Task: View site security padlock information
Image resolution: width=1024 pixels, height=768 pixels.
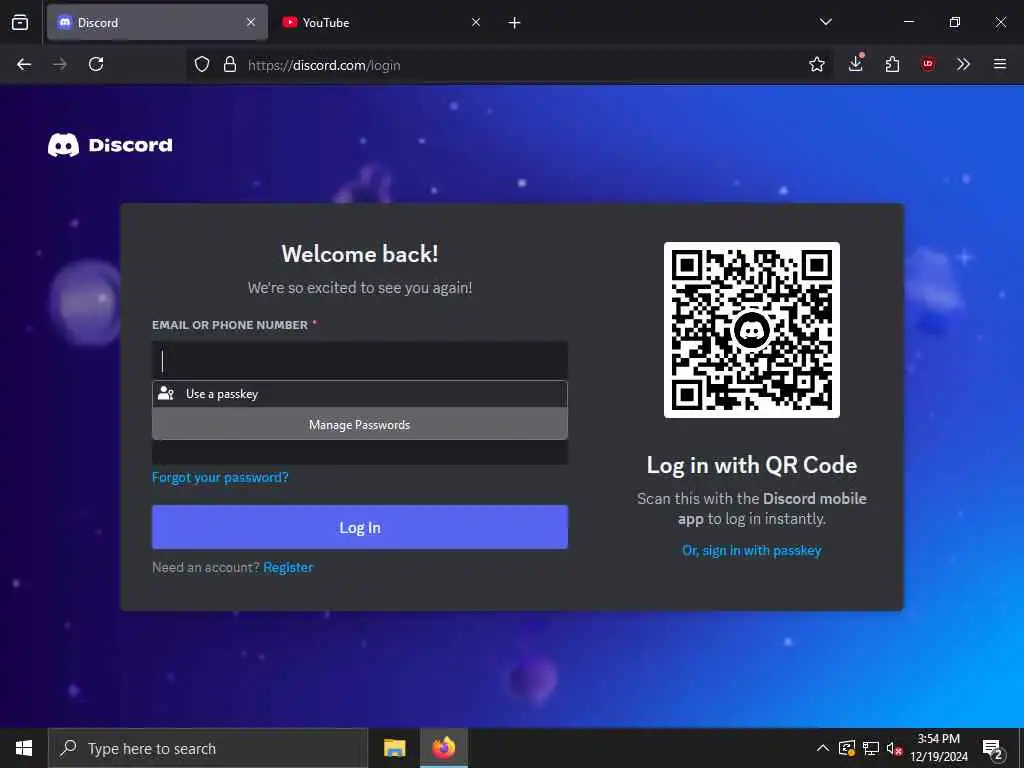Action: [230, 64]
